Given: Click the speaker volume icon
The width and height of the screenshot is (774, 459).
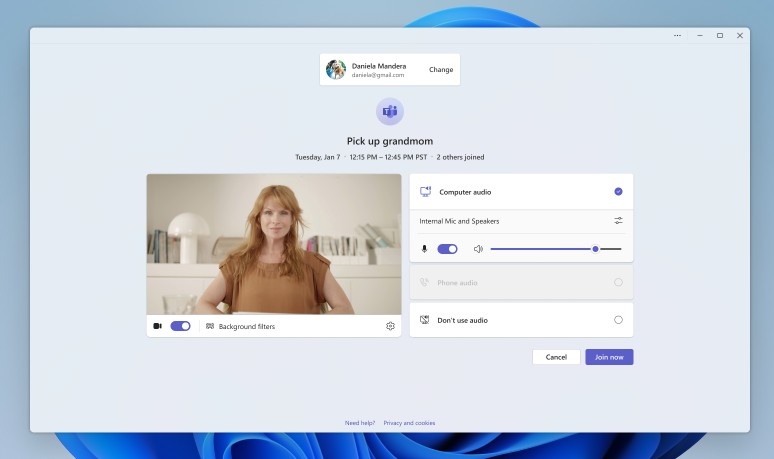Looking at the screenshot, I should point(478,249).
